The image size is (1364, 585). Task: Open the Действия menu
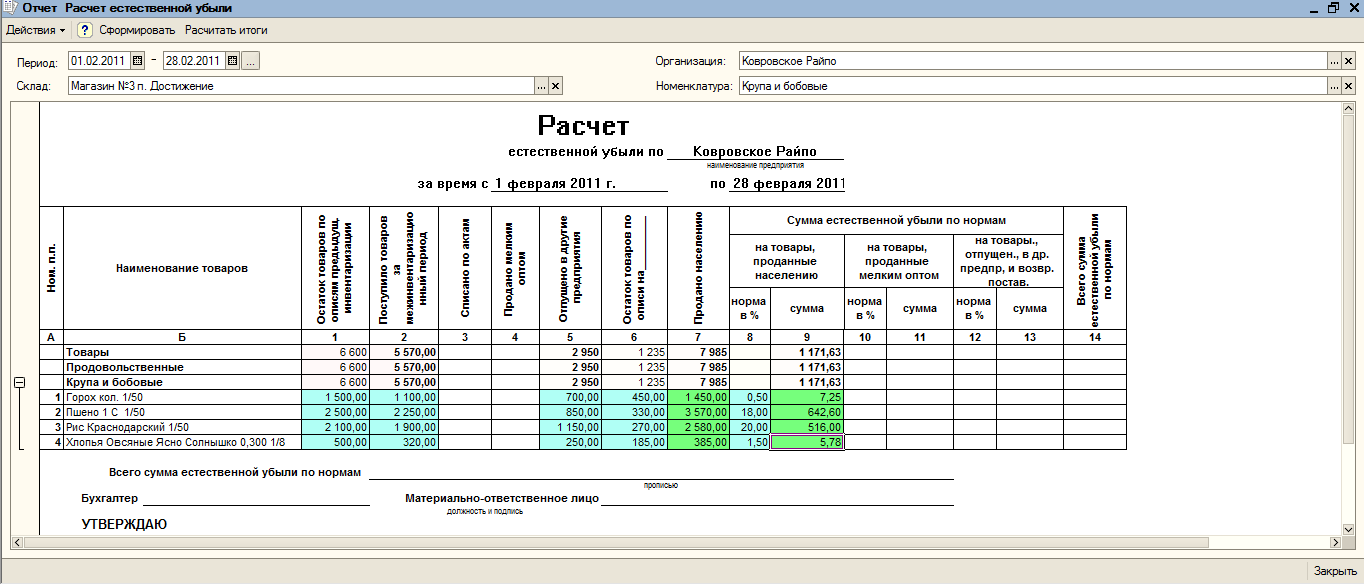click(35, 30)
